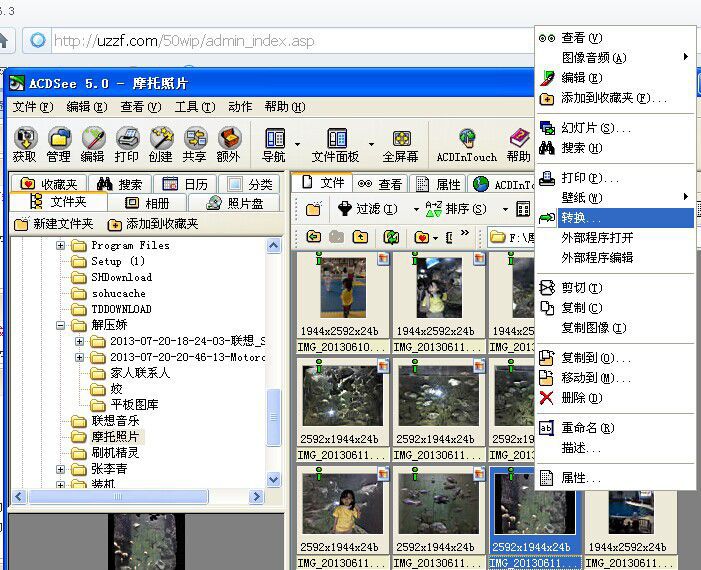Open the 创建 (Create) wand icon
This screenshot has width=701, height=570.
tap(161, 144)
